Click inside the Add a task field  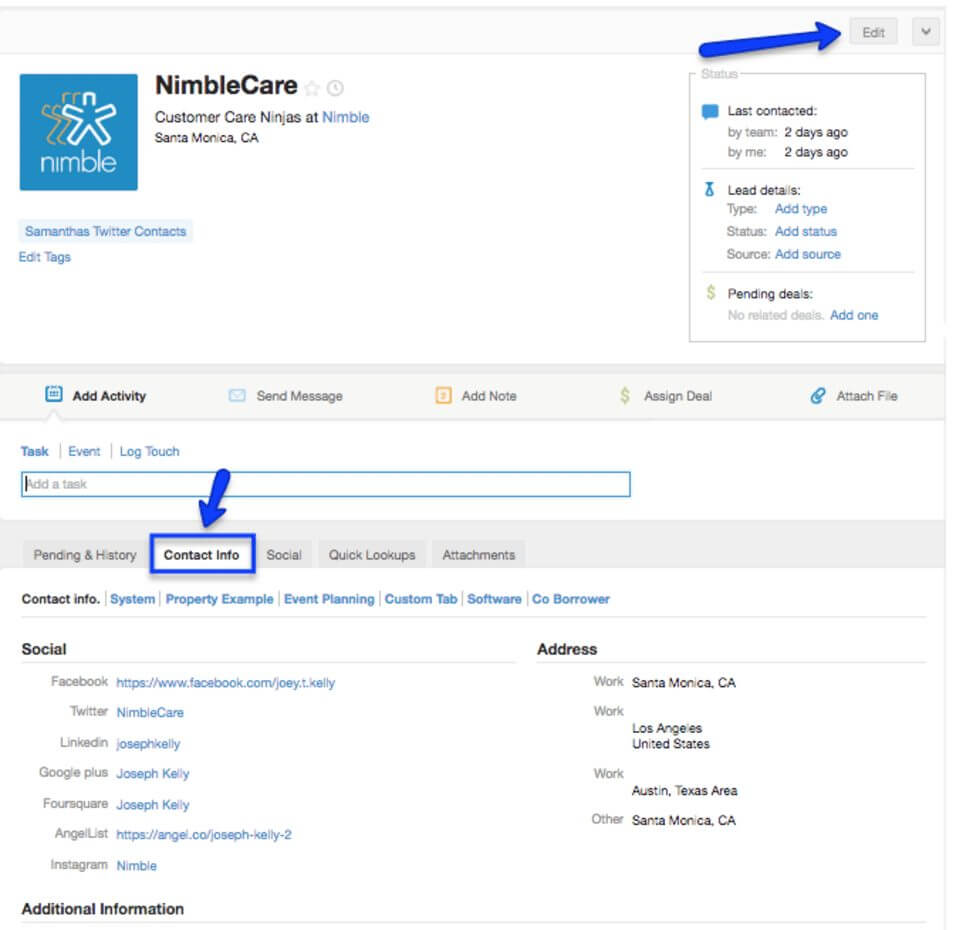(x=325, y=485)
